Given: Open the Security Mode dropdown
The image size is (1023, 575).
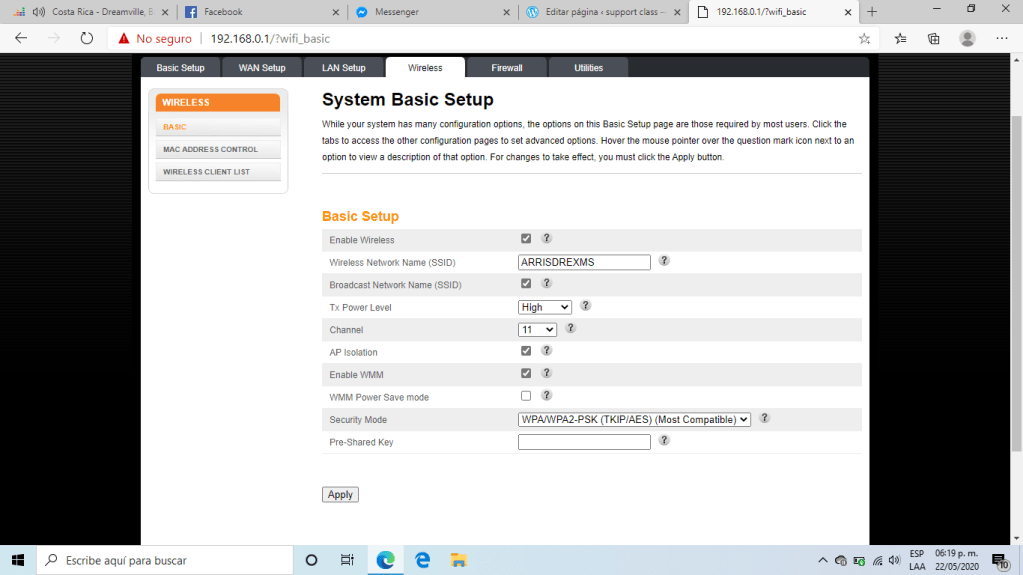Looking at the screenshot, I should [x=634, y=420].
